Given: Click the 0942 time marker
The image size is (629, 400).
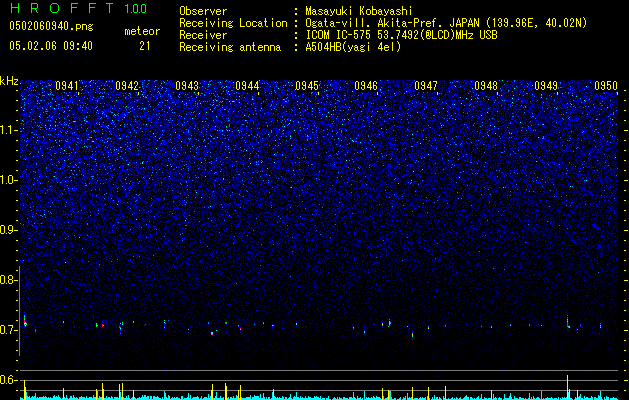Looking at the screenshot, I should tap(127, 86).
